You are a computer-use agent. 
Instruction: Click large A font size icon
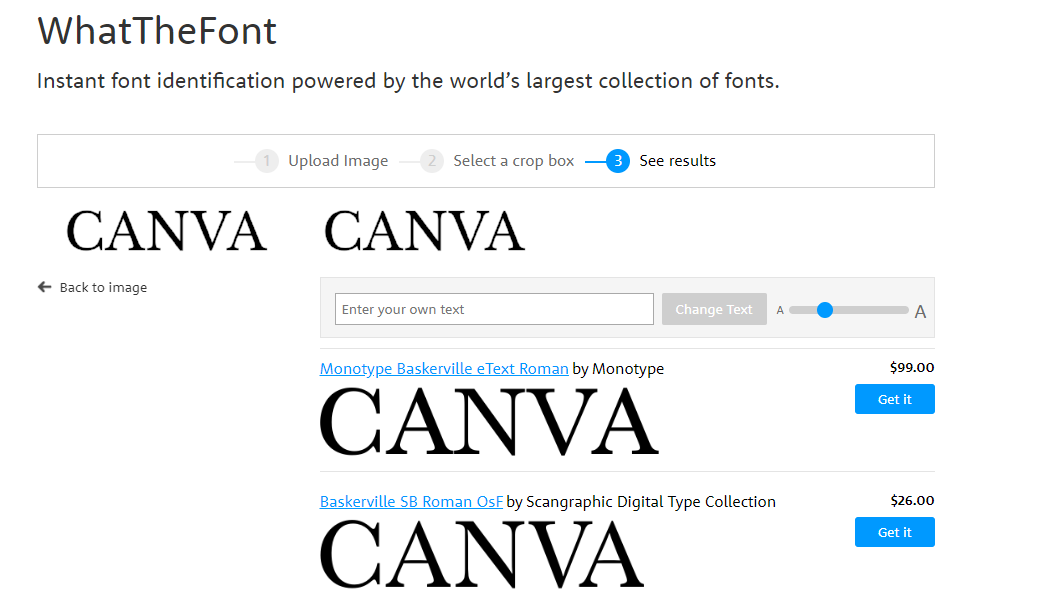click(x=920, y=312)
